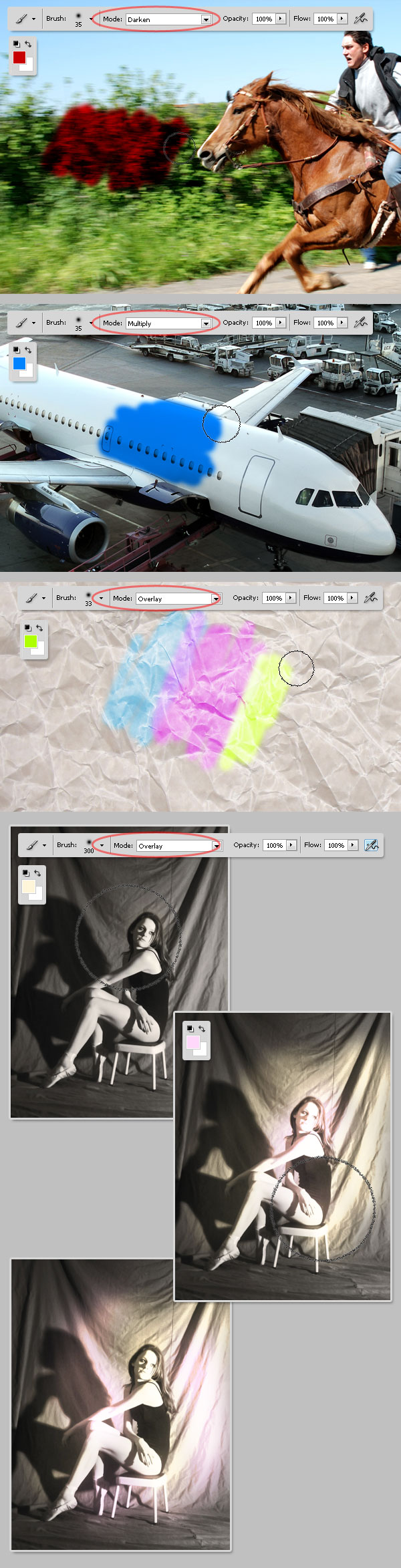
Task: Click the Opacity 100% field in the Darken bar
Action: [x=264, y=19]
